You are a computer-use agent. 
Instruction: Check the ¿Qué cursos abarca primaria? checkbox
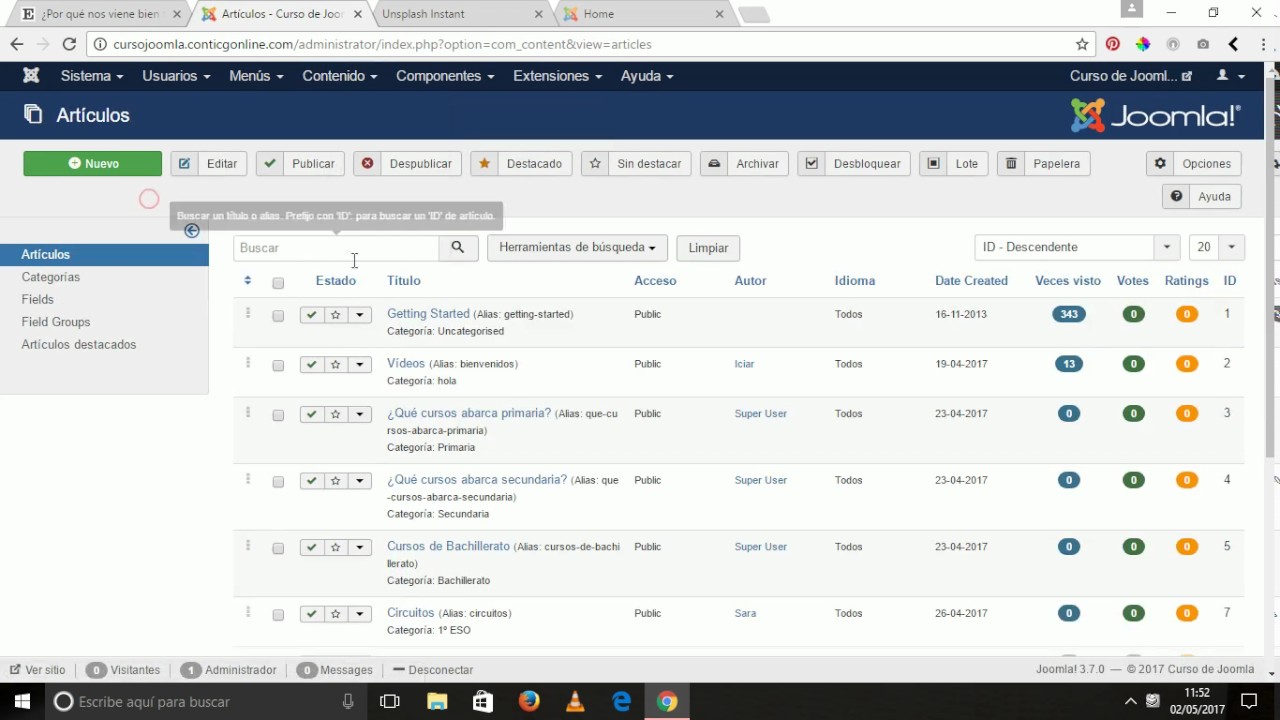[x=278, y=415]
